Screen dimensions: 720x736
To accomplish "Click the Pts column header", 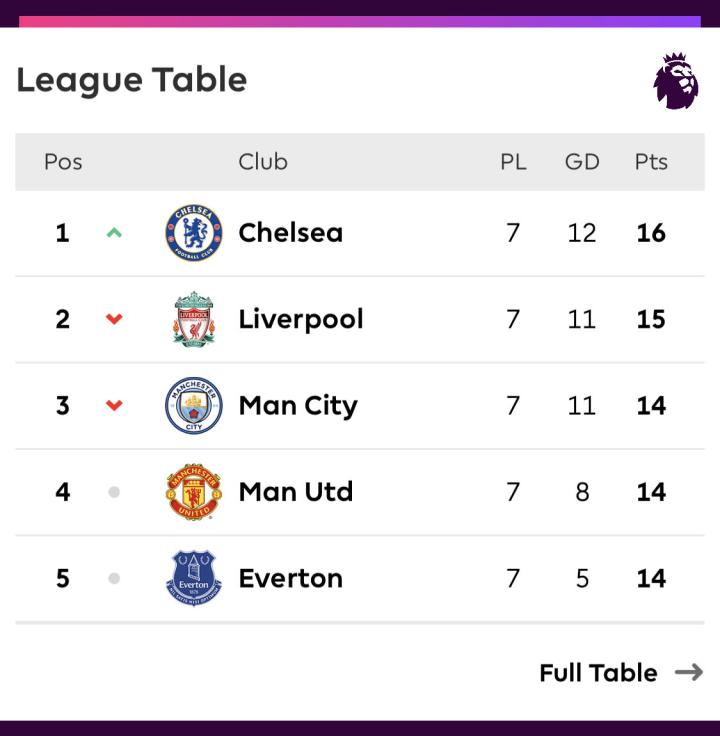I will coord(651,162).
